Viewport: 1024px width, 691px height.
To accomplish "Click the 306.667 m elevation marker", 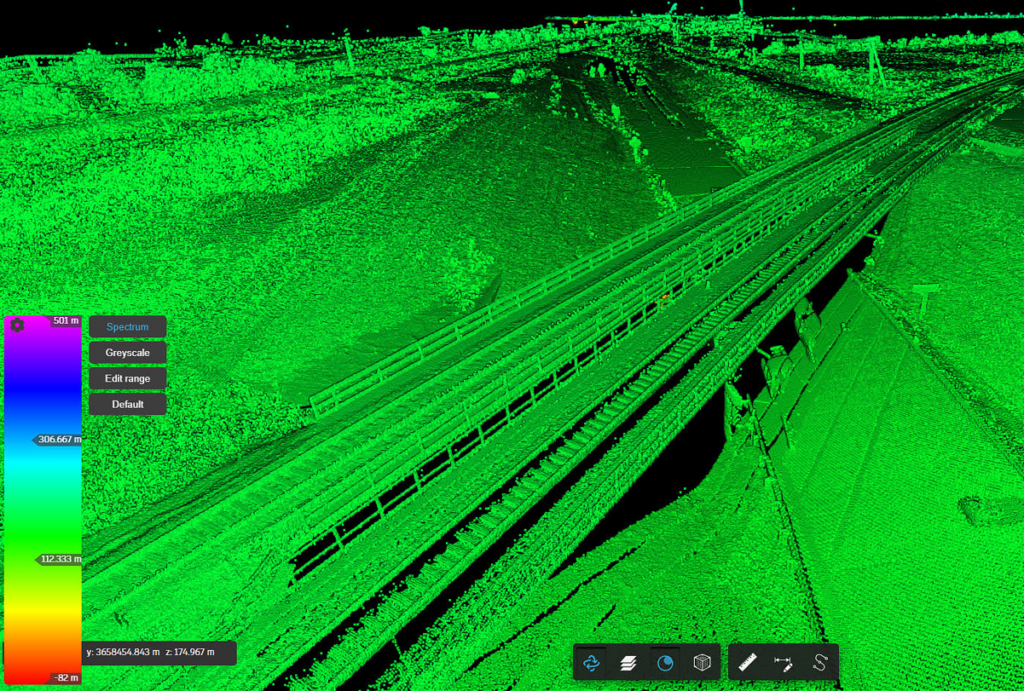I will tap(60, 439).
